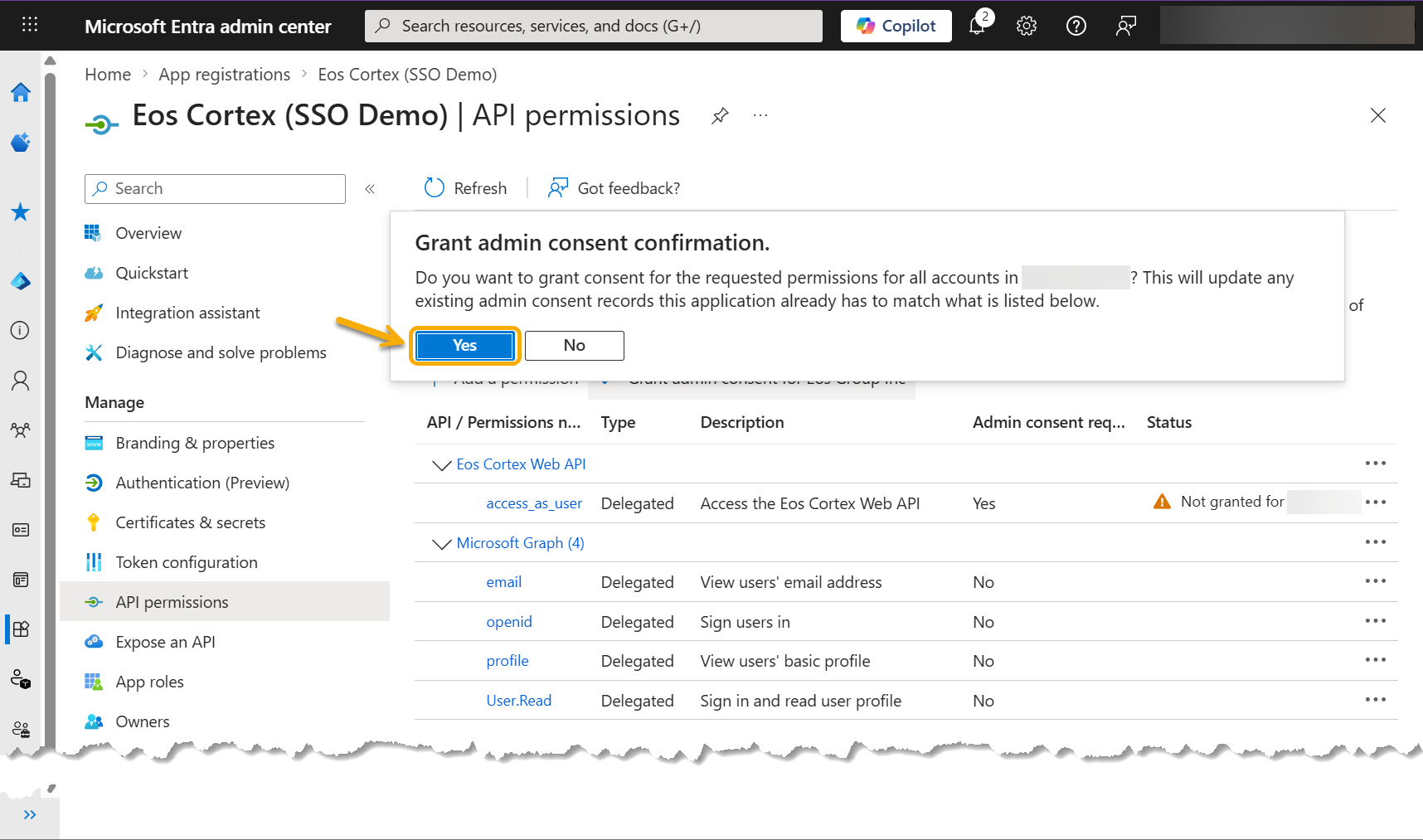Click the feedback person icon in header
1423x840 pixels.
tap(1126, 26)
